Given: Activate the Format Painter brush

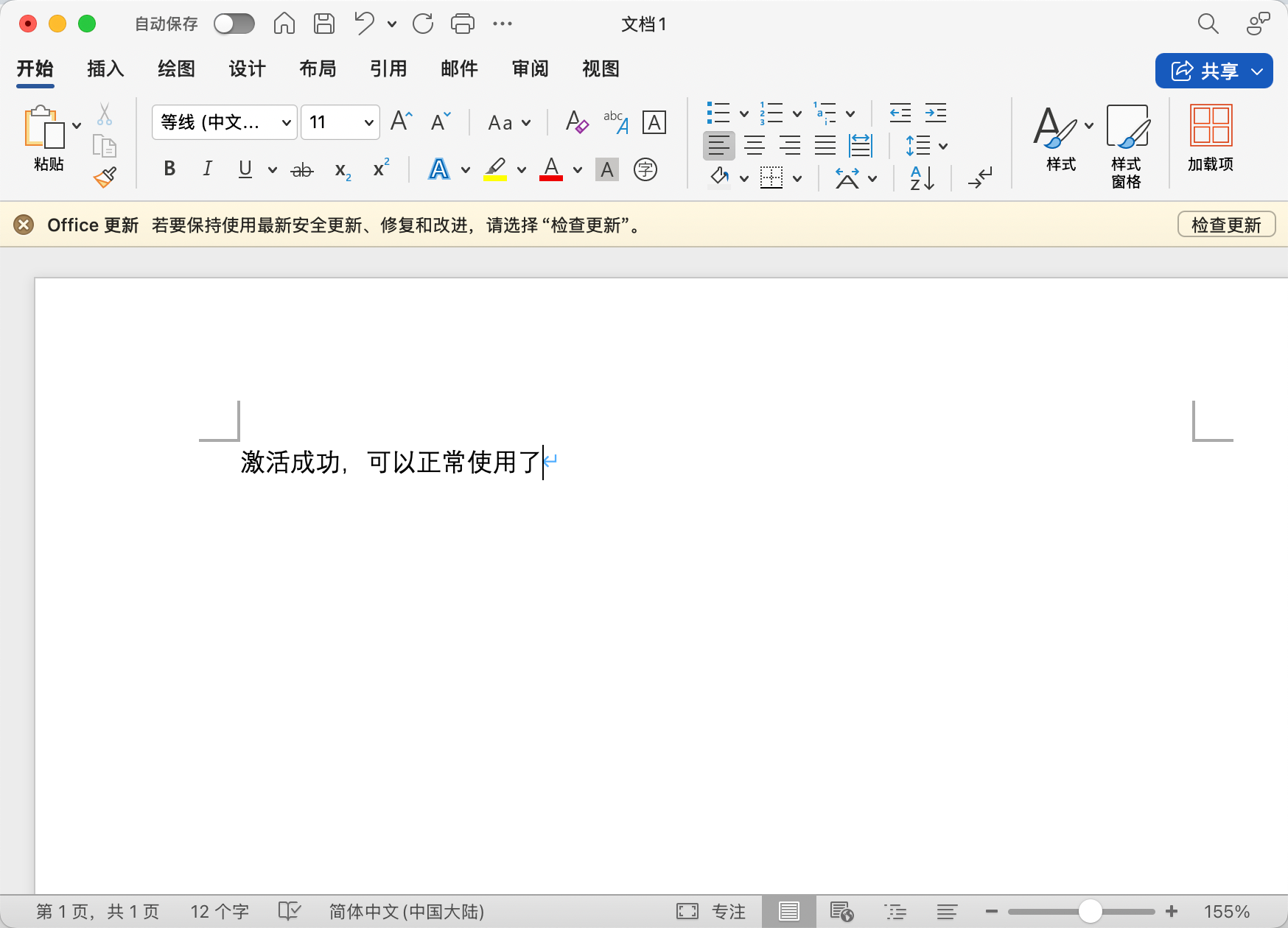Looking at the screenshot, I should point(105,177).
